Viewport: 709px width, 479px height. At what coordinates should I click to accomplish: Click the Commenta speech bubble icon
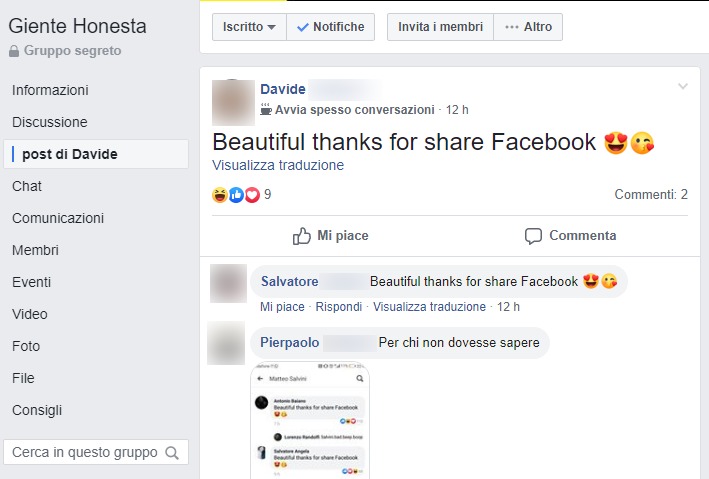[x=533, y=236]
